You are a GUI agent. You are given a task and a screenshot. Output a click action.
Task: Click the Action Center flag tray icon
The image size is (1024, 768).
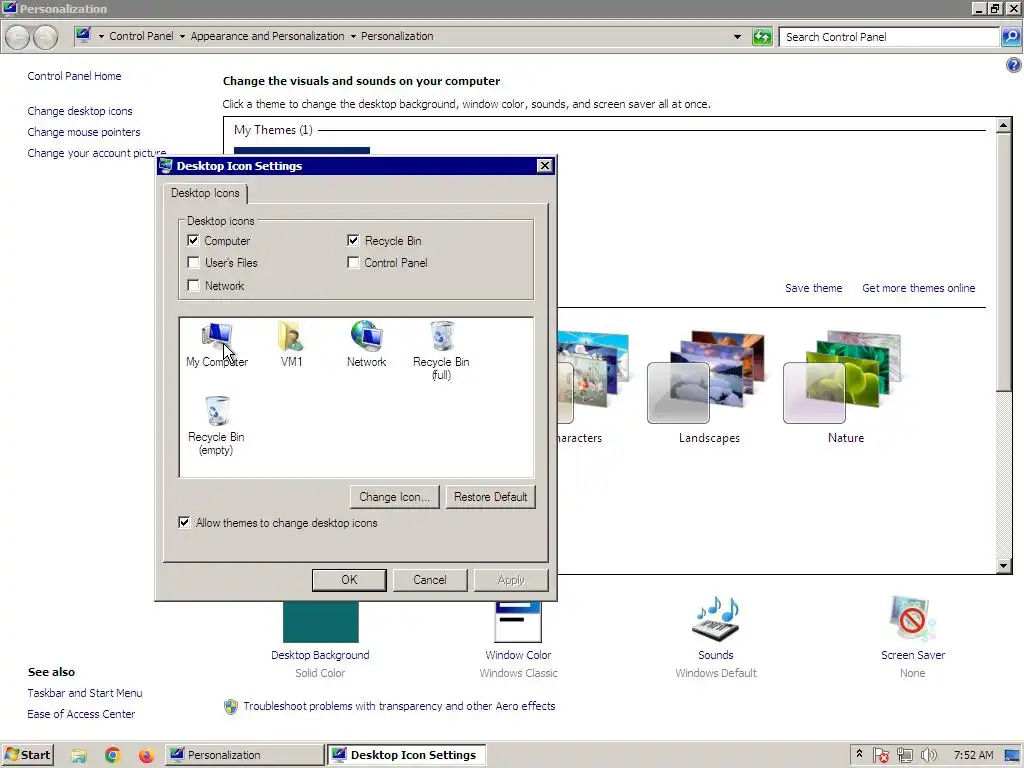(x=880, y=756)
